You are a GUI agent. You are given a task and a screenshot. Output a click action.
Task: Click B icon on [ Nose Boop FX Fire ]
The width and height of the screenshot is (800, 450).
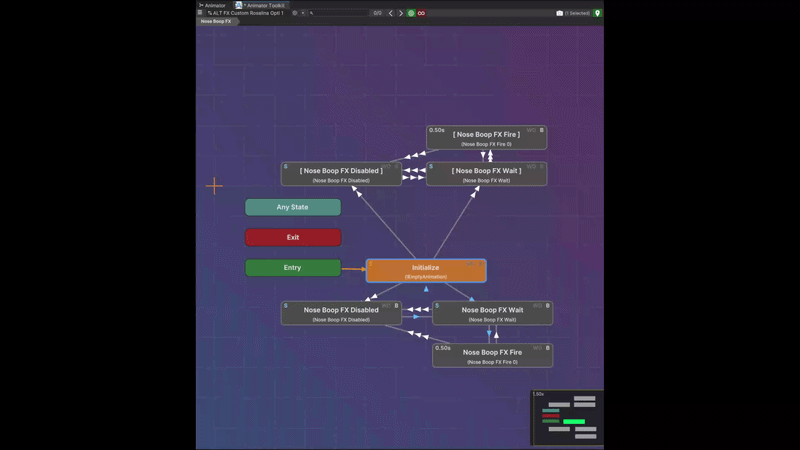tap(542, 130)
